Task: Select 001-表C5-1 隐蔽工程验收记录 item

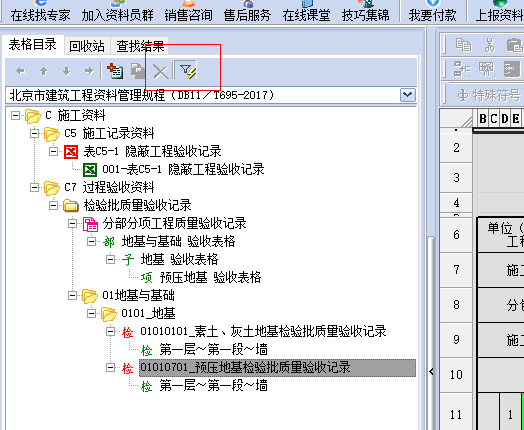Action: [183, 169]
